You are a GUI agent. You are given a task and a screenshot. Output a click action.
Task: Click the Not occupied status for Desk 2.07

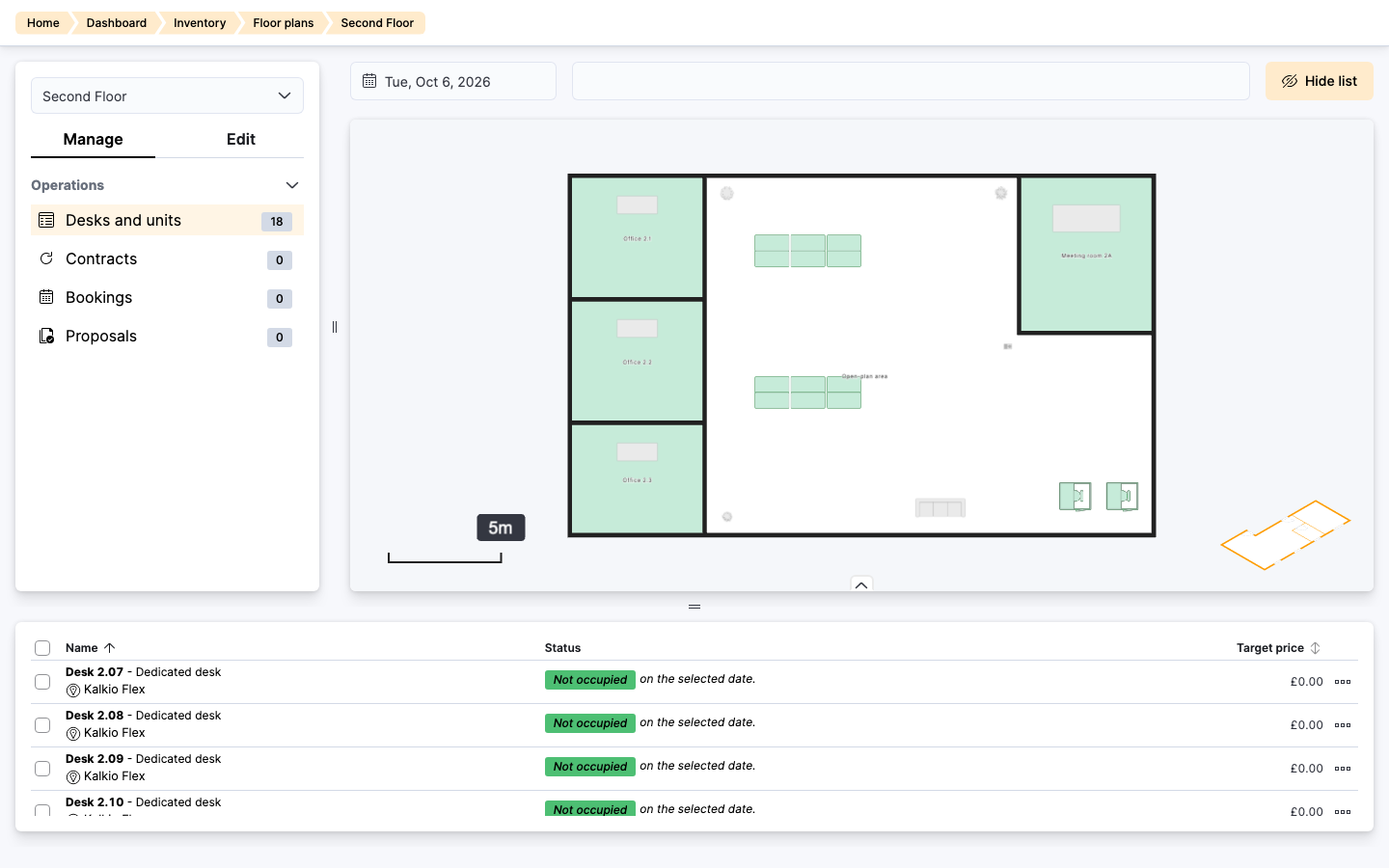pyautogui.click(x=590, y=680)
